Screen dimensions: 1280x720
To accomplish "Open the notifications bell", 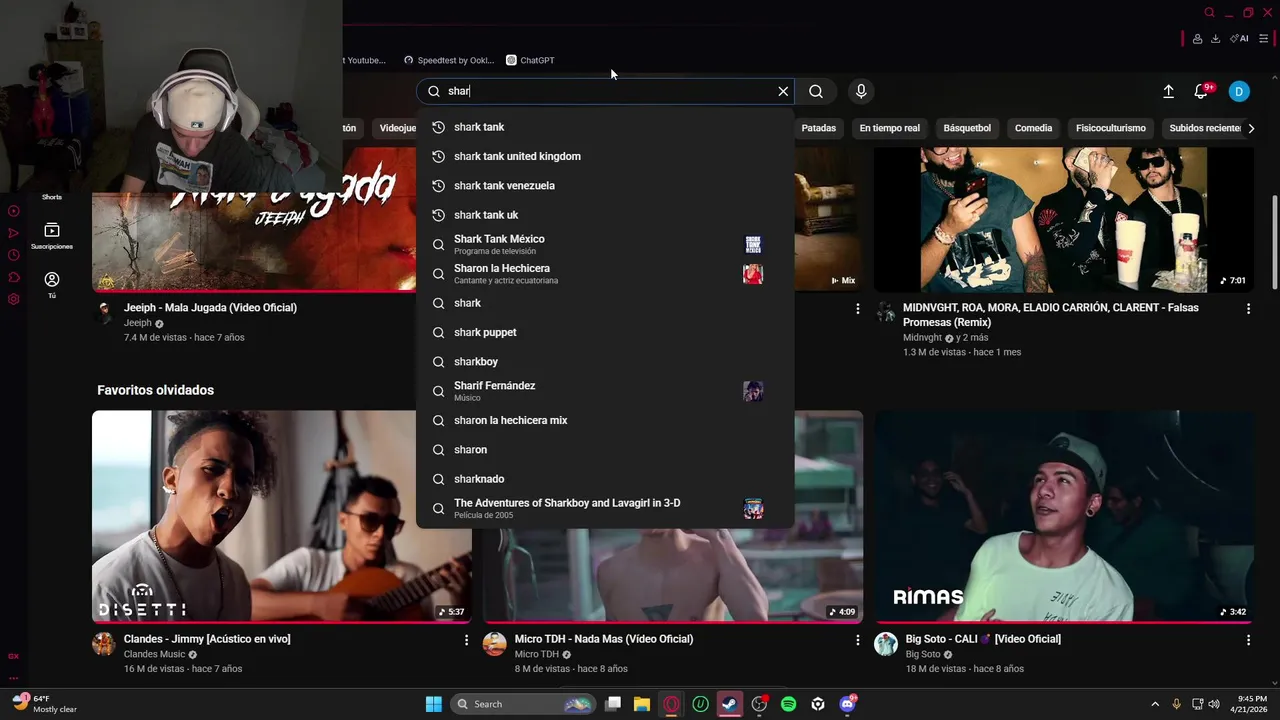I will (1201, 91).
